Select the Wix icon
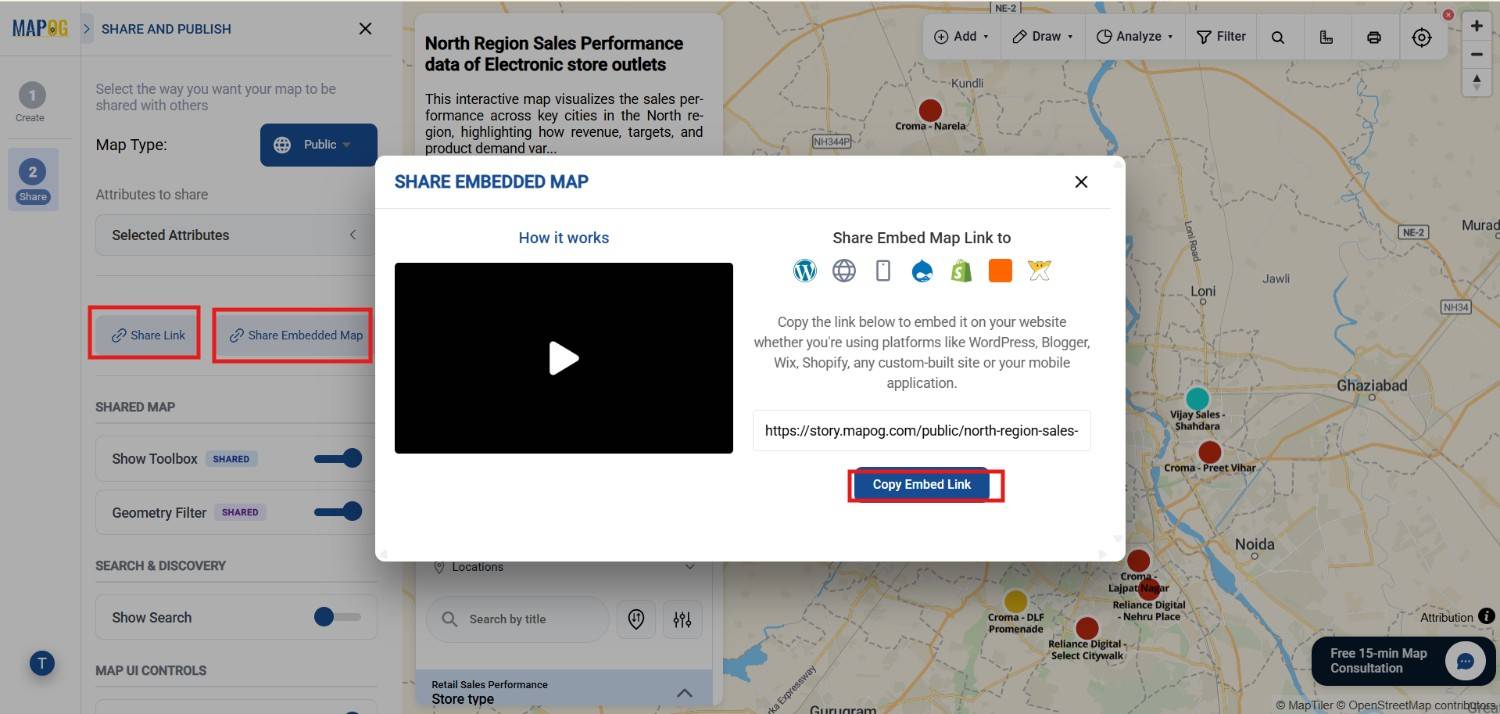 pyautogui.click(x=1040, y=271)
